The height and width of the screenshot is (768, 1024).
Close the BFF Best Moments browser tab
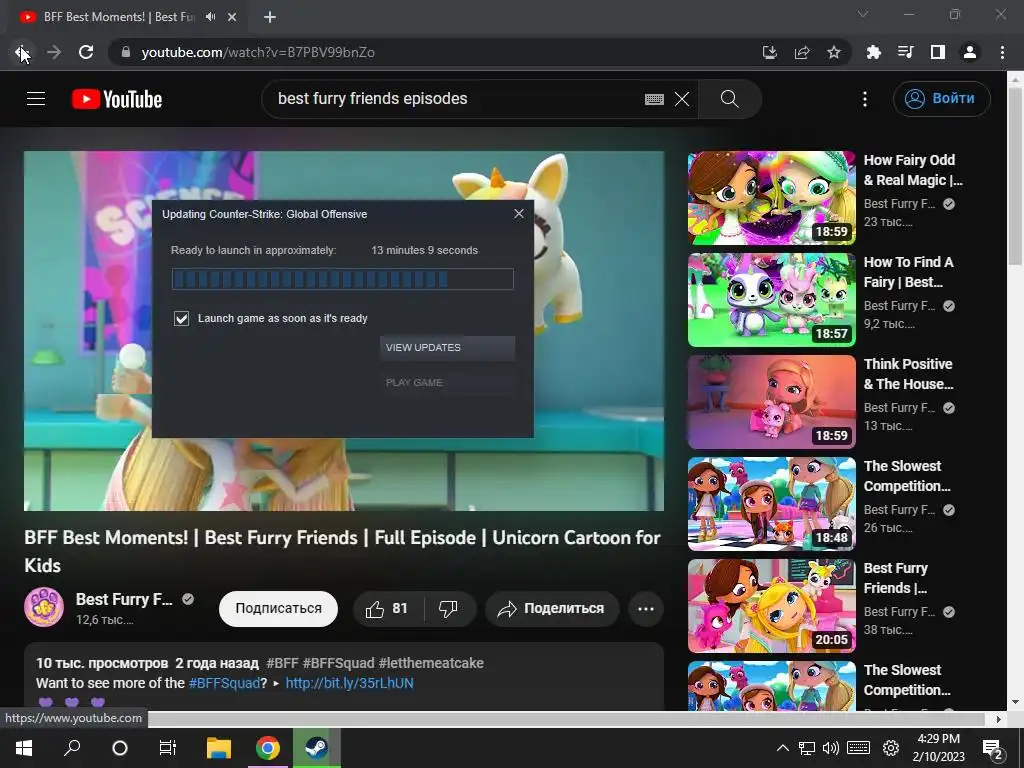[232, 17]
